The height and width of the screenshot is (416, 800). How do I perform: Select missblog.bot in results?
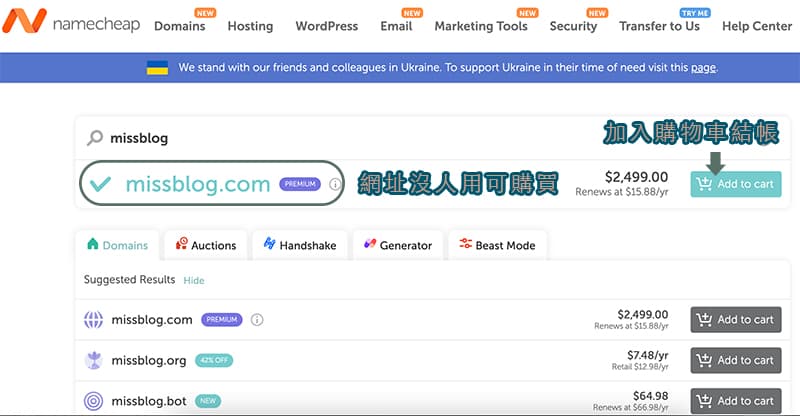pos(149,401)
